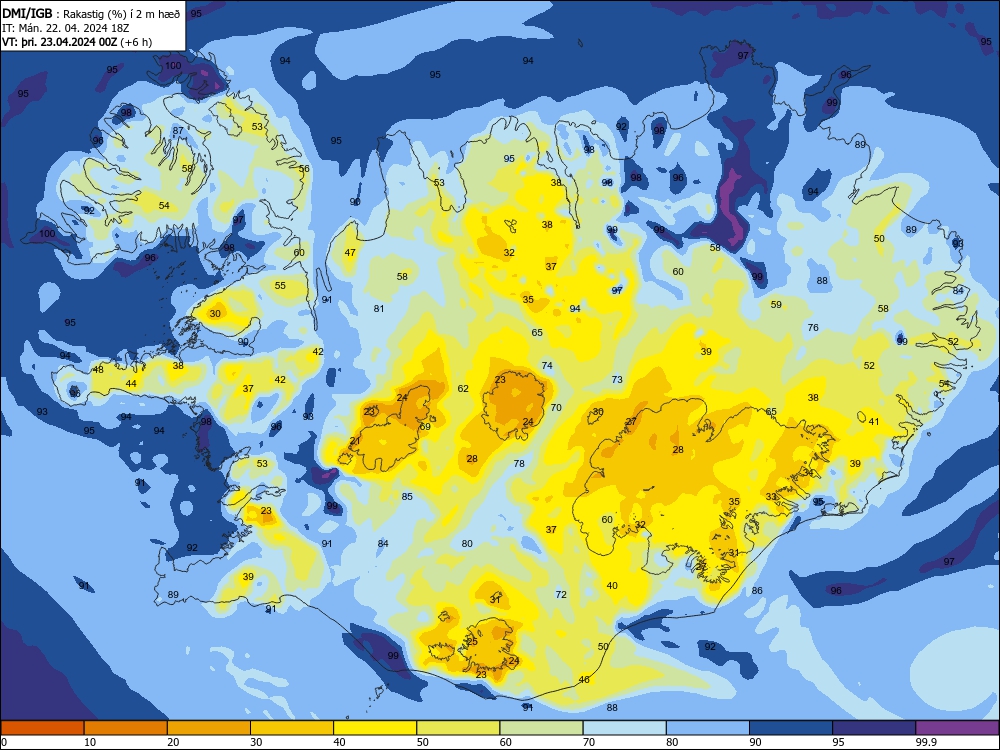Click the '99.9' legend scale label
Screen dimensions: 1000x750
coord(925,742)
